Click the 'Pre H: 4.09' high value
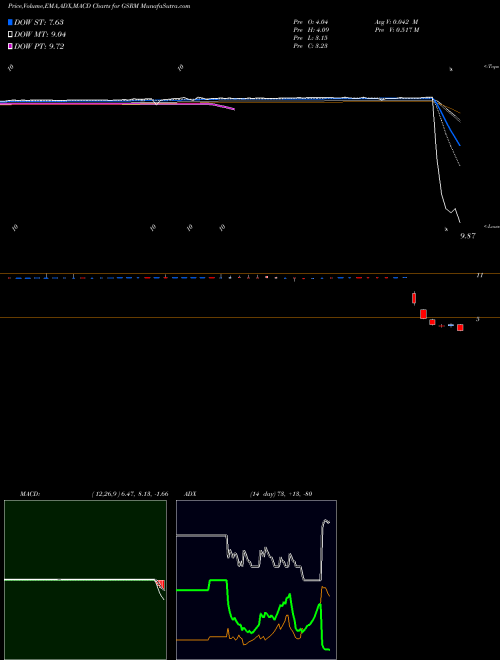 point(311,30)
